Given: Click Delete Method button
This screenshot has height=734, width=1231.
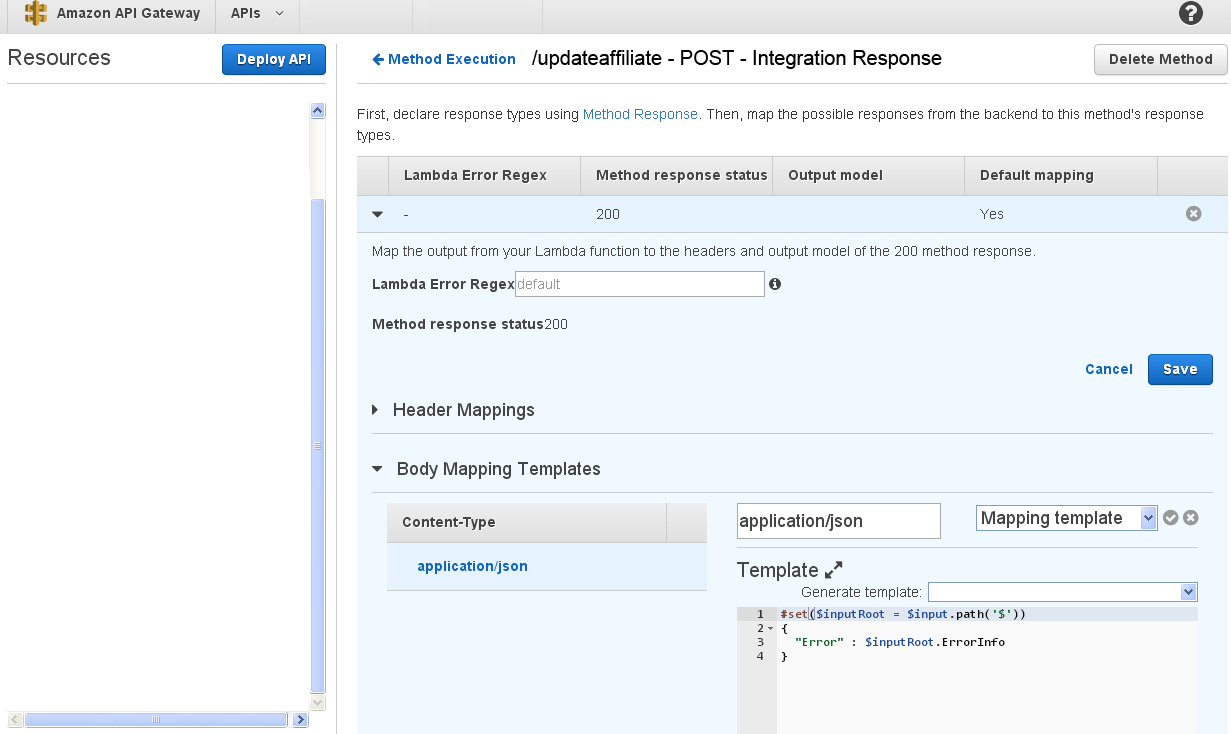Looking at the screenshot, I should (1161, 59).
